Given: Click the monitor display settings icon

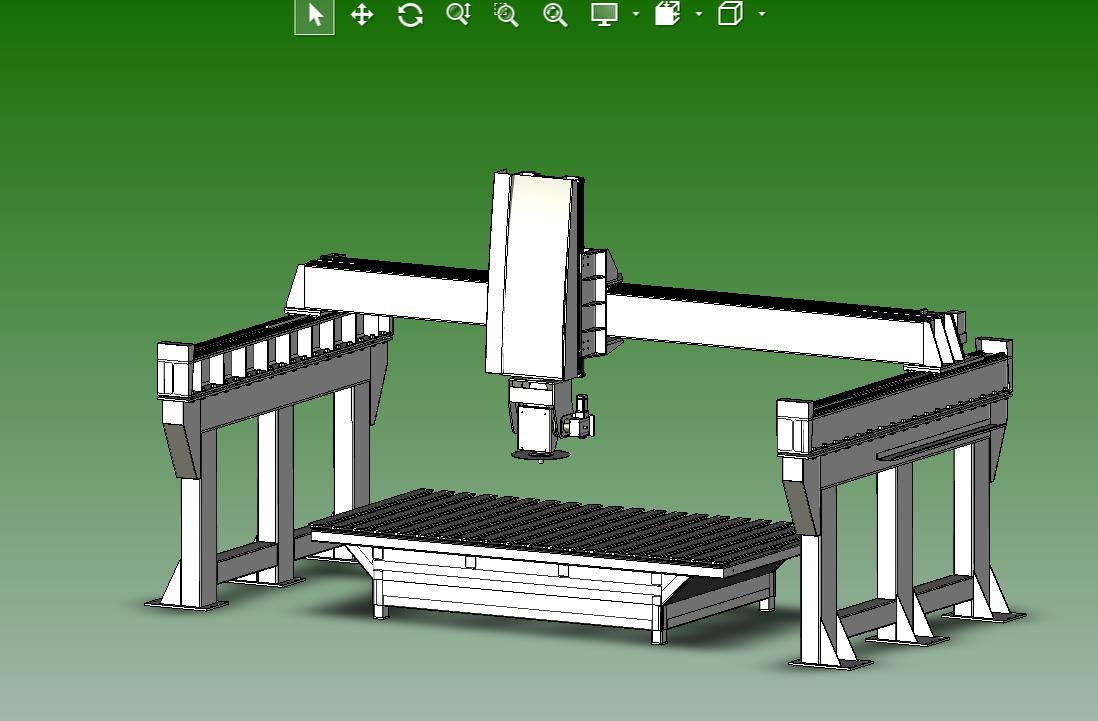Looking at the screenshot, I should tap(604, 14).
